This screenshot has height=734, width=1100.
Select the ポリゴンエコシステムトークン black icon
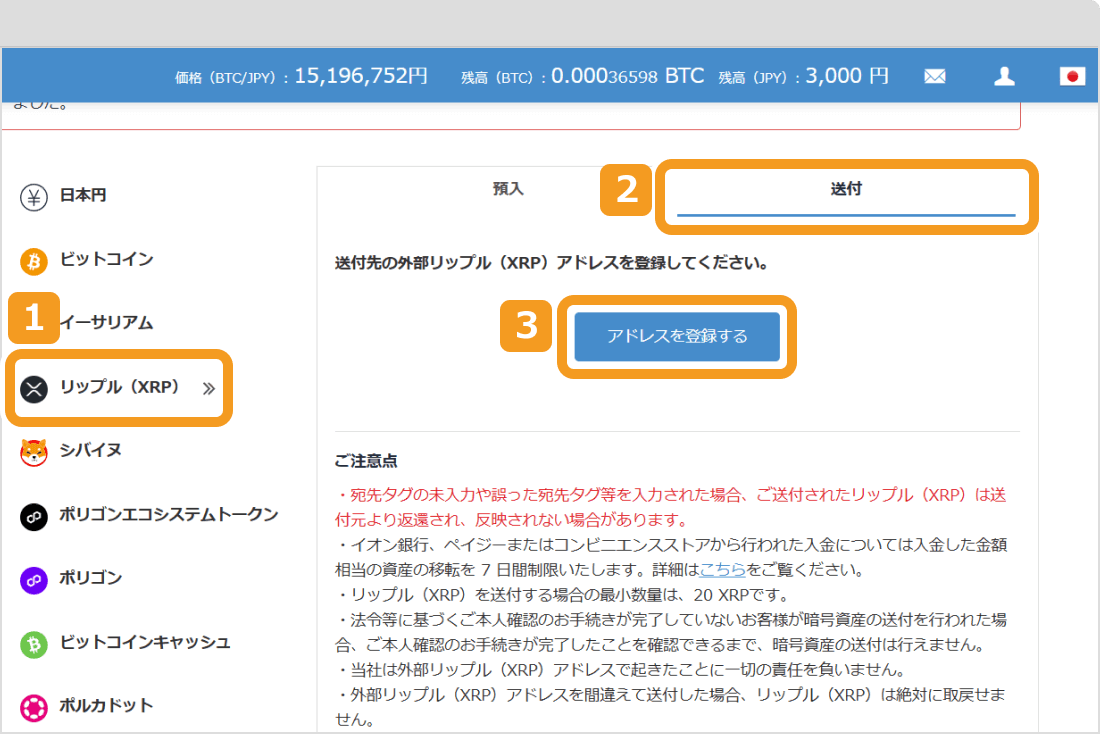point(34,515)
